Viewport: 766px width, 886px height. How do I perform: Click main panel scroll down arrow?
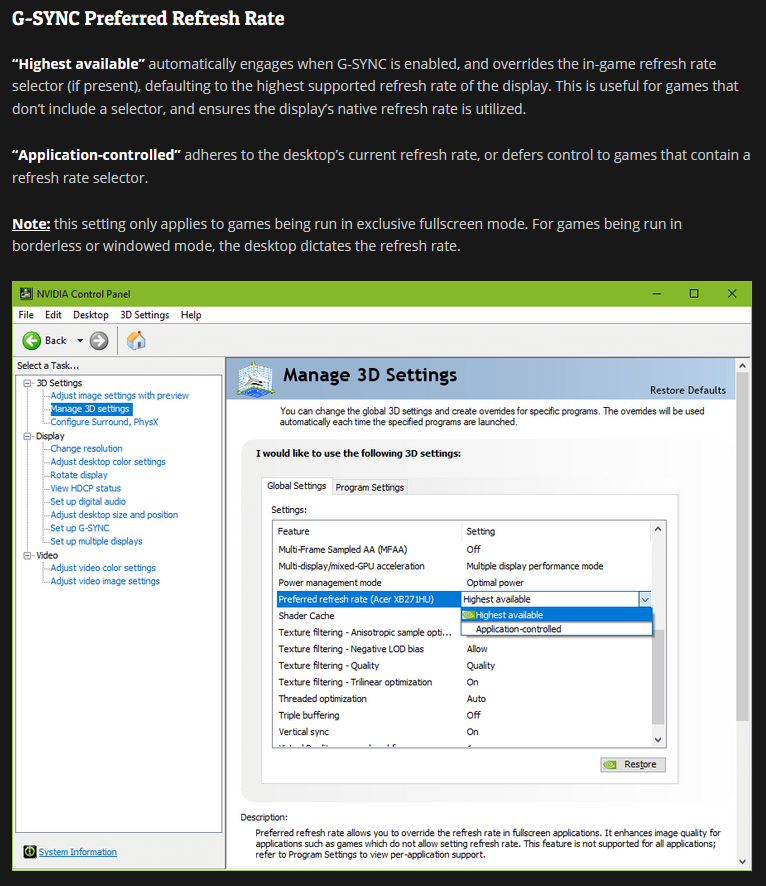coord(742,862)
